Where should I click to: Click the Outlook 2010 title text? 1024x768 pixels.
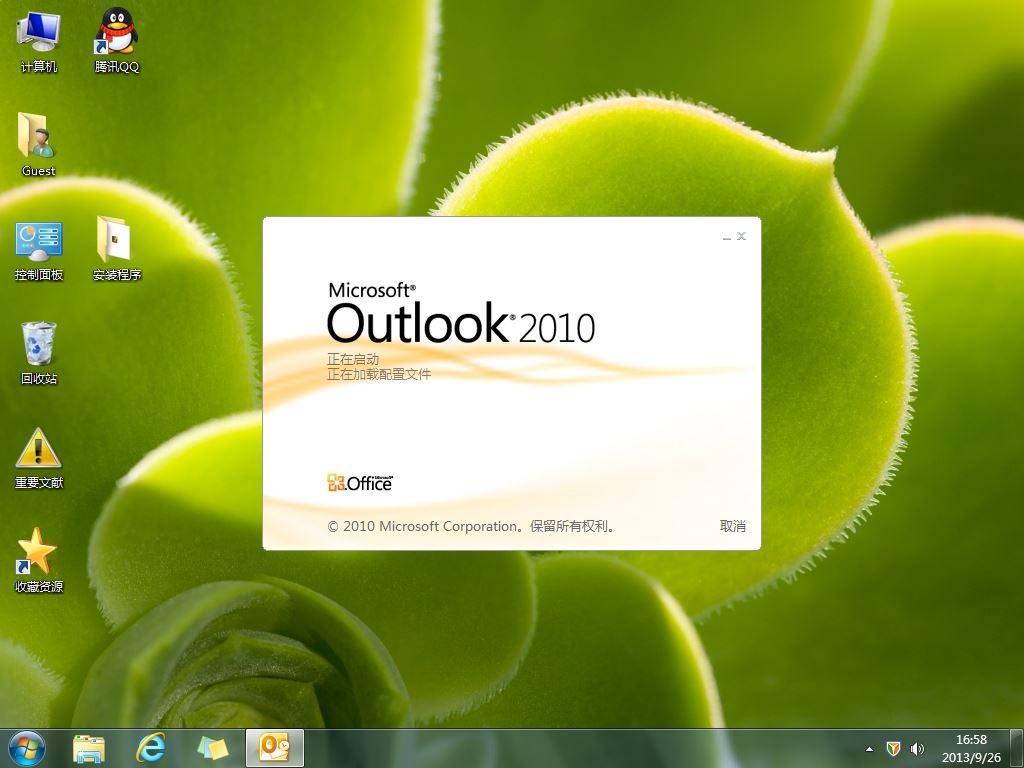pos(461,323)
